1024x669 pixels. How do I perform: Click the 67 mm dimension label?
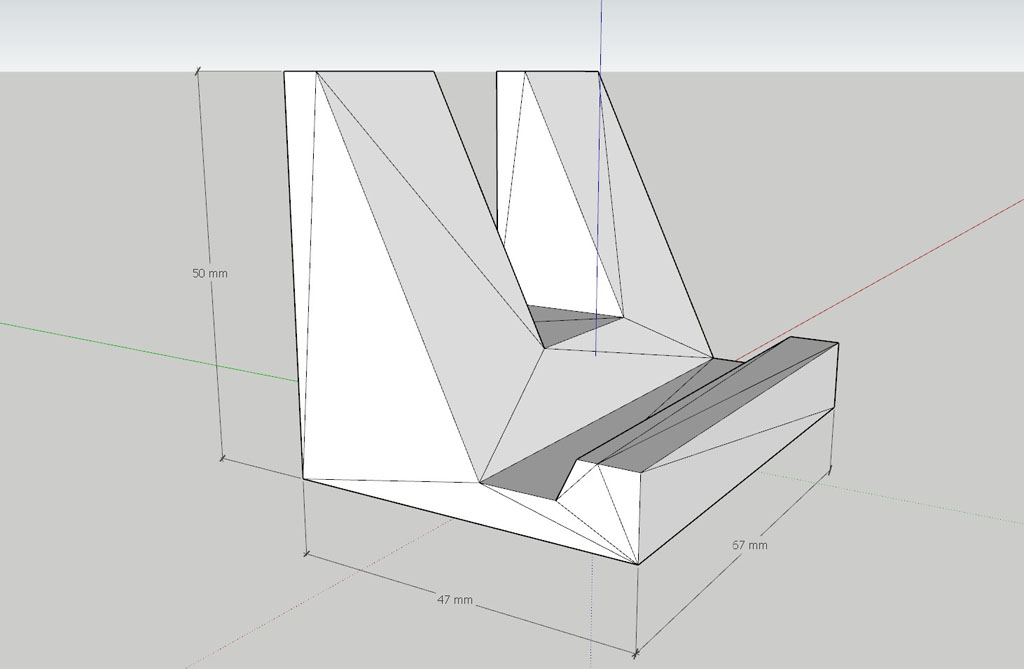[749, 545]
